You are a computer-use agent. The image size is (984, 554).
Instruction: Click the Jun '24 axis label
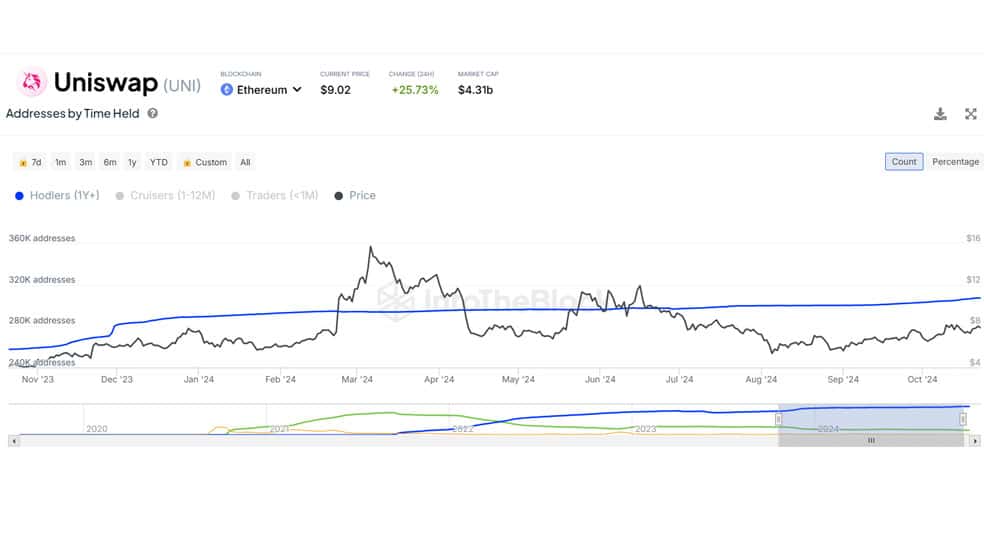(600, 380)
